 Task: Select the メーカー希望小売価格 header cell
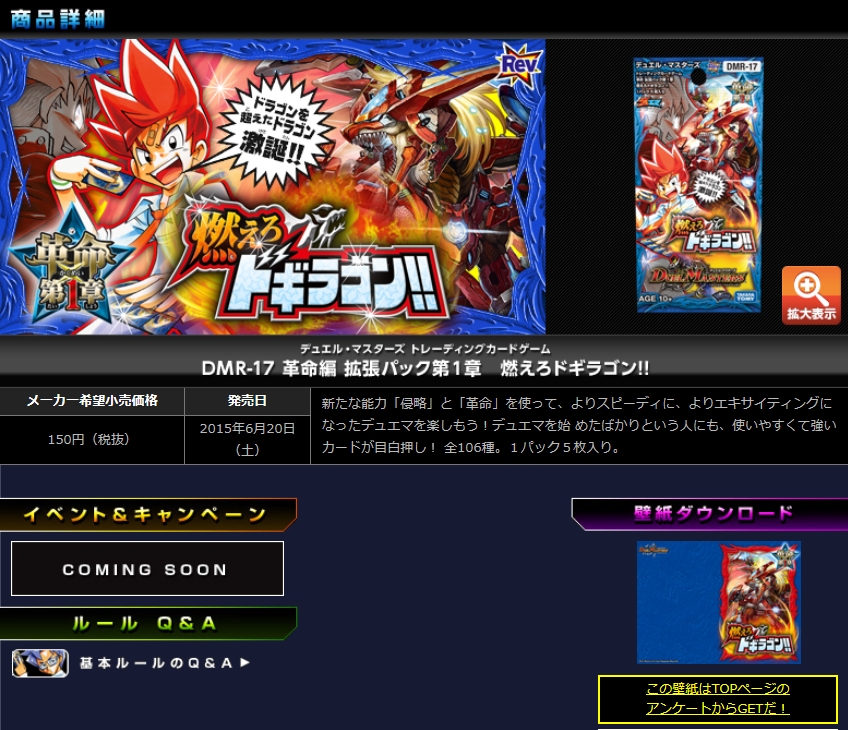(92, 400)
